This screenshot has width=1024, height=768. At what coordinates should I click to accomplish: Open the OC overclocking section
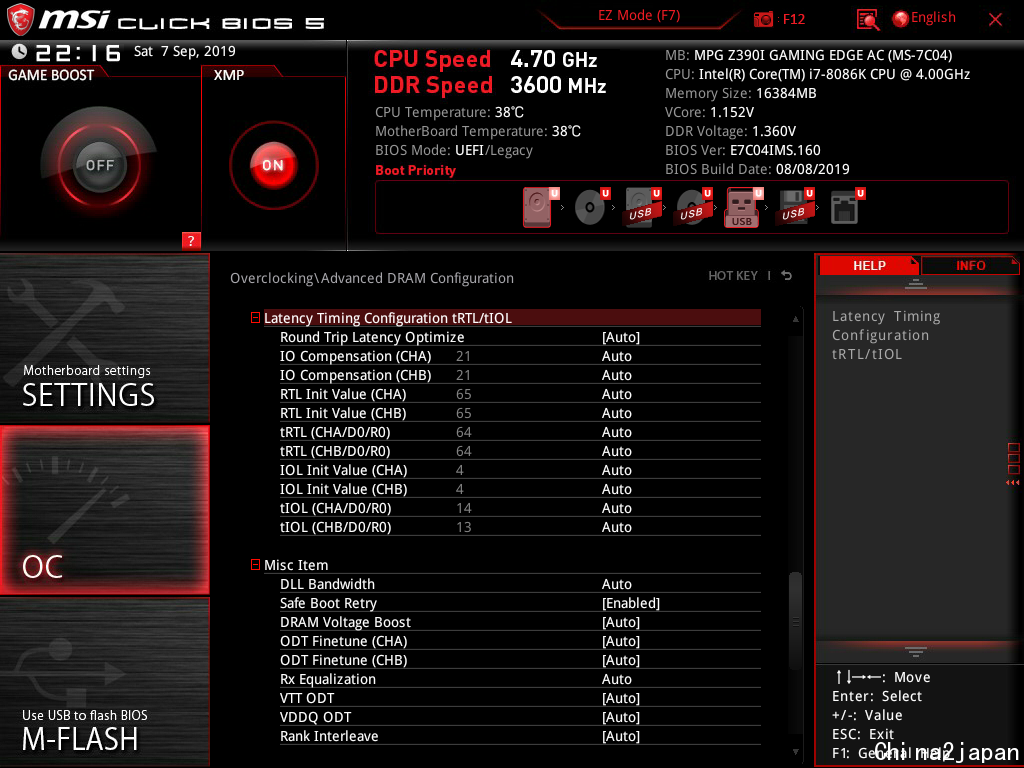[x=104, y=510]
